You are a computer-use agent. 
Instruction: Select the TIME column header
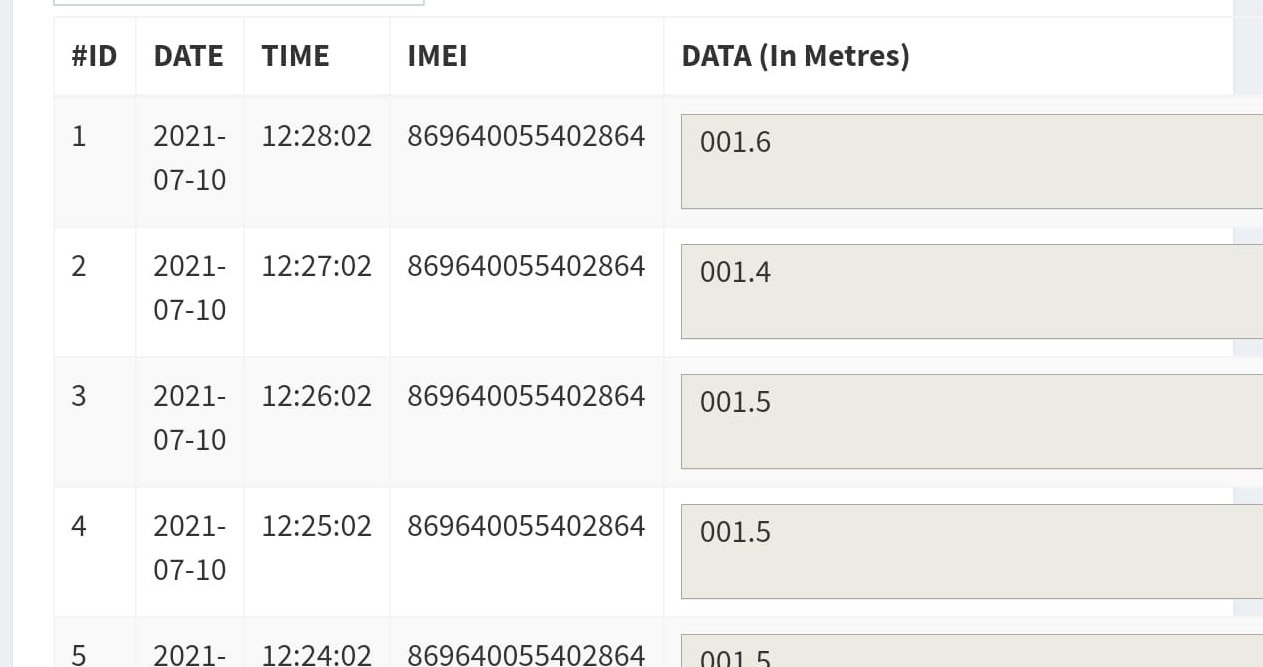click(x=295, y=56)
